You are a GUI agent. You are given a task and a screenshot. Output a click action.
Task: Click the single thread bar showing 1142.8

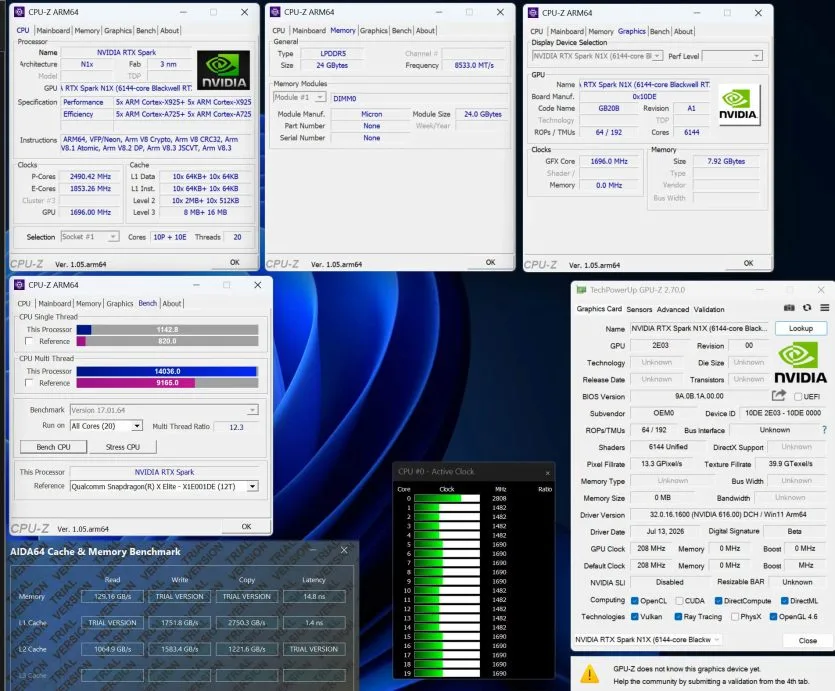pyautogui.click(x=167, y=330)
